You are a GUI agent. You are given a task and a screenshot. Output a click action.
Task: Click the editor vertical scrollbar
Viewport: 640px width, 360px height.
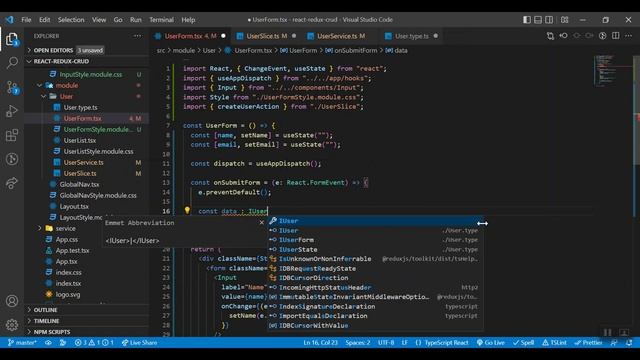pyautogui.click(x=636, y=110)
